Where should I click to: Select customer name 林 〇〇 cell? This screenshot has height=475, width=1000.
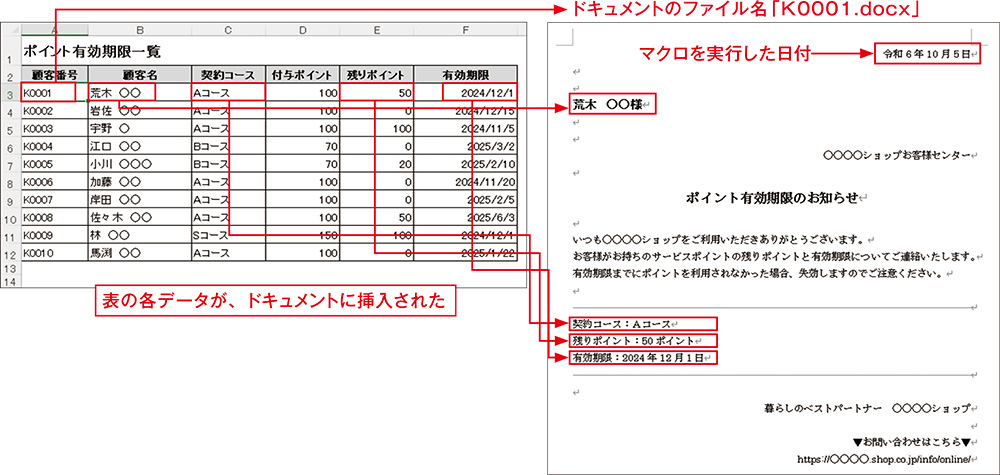140,235
